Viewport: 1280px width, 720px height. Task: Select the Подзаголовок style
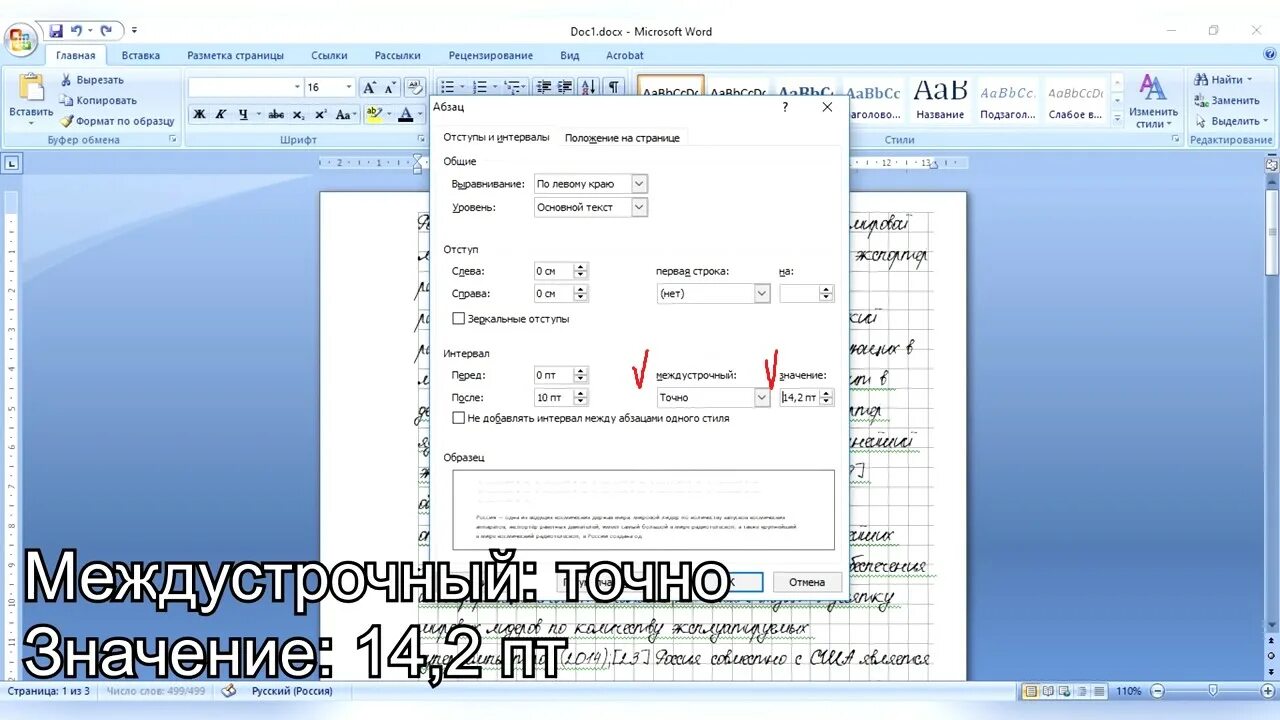[x=1007, y=100]
